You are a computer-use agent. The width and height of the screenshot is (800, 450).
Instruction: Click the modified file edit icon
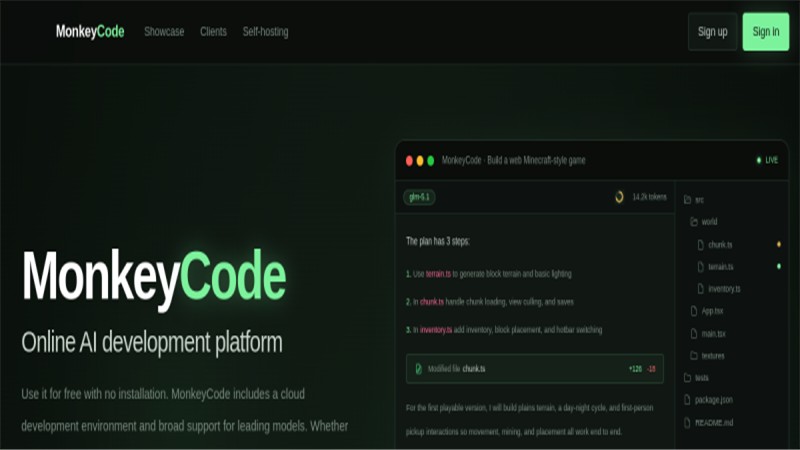tap(418, 369)
